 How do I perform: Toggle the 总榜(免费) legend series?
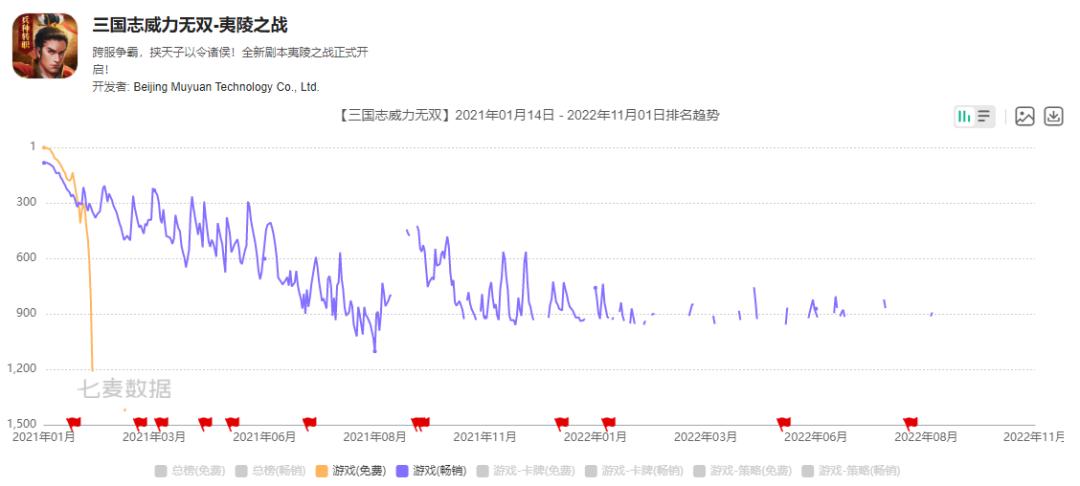pos(190,471)
